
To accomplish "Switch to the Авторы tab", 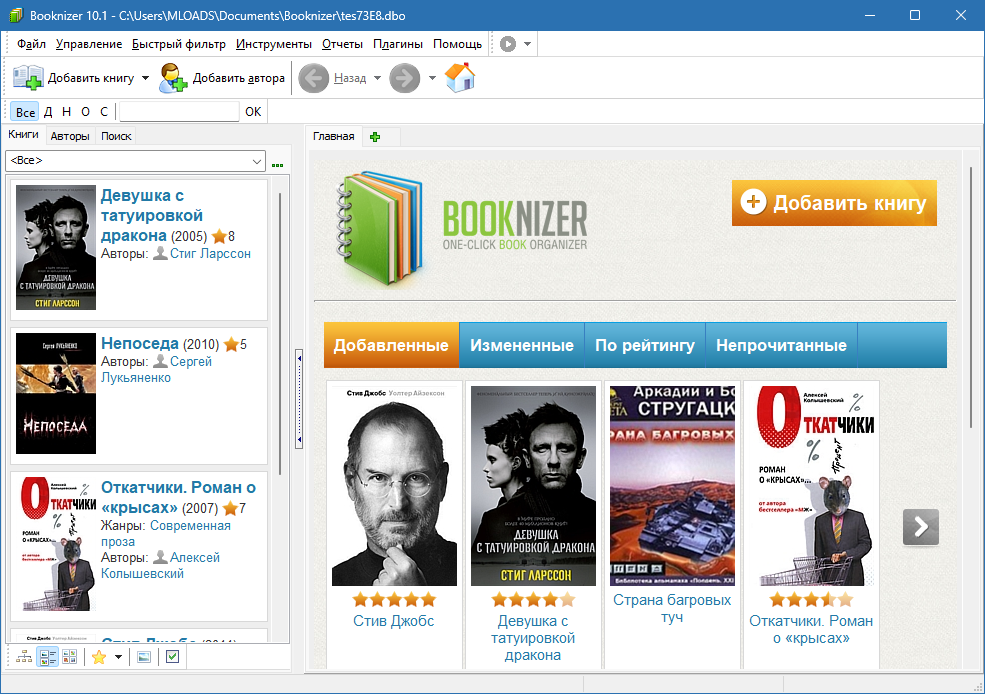I will 70,136.
